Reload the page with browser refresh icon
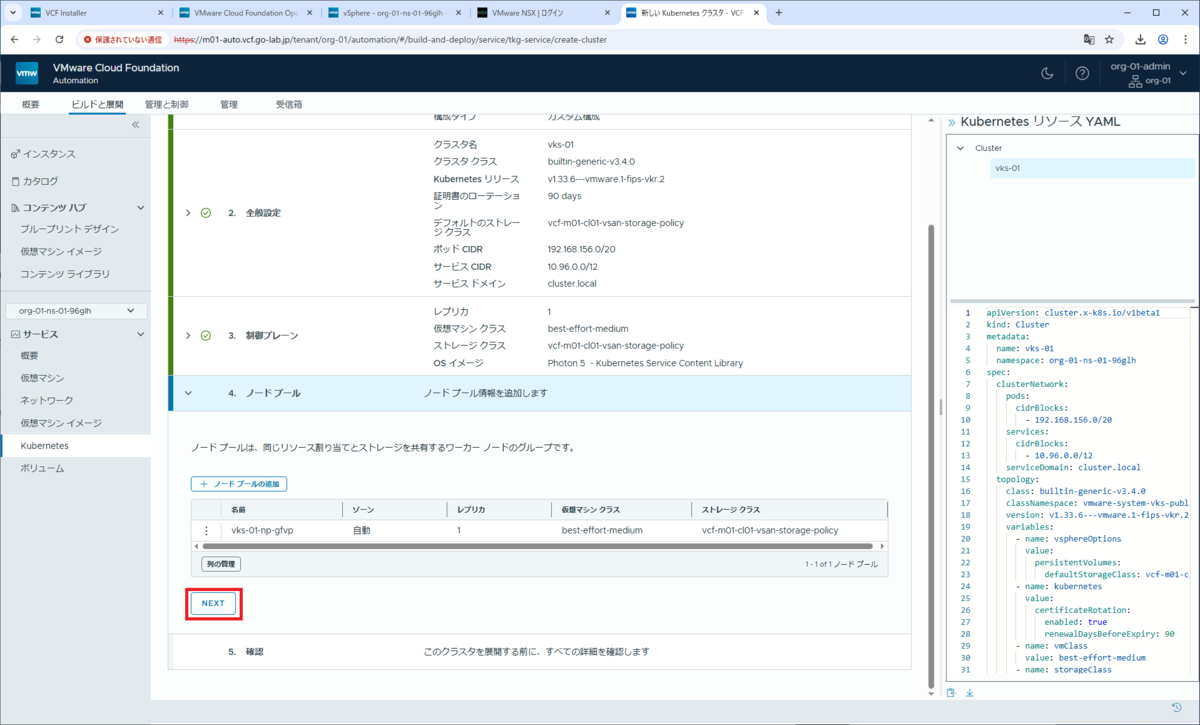This screenshot has height=725, width=1200. pos(60,39)
